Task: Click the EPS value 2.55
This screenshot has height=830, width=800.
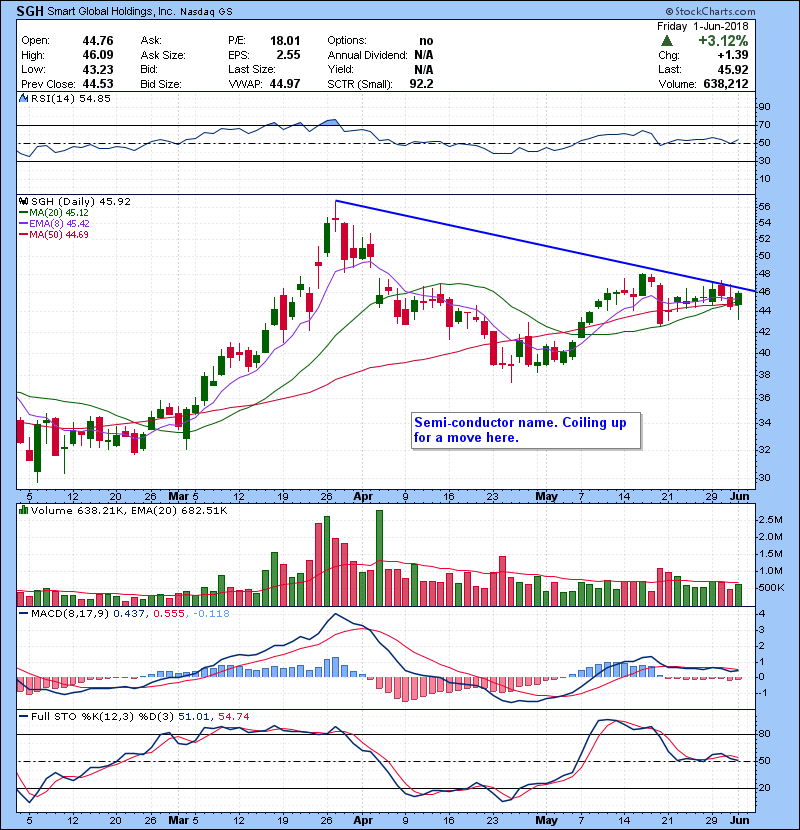Action: click(288, 55)
